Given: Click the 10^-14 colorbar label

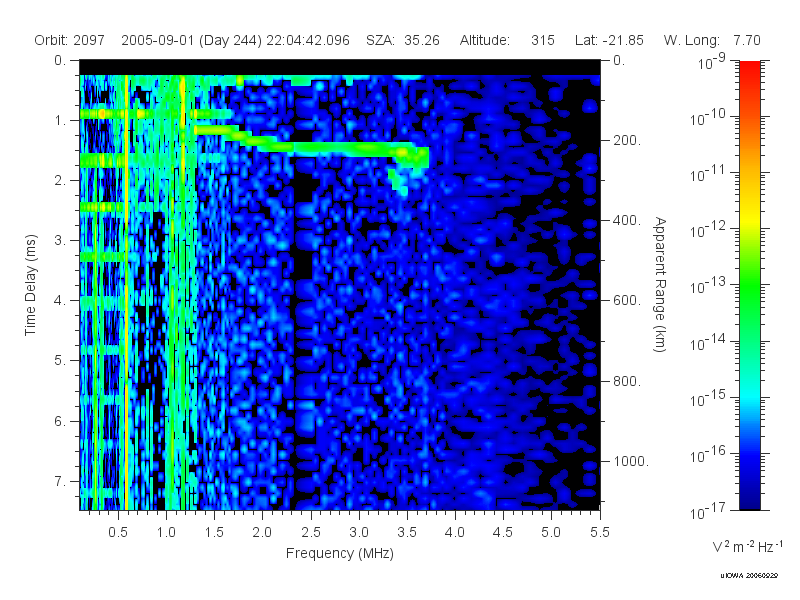Looking at the screenshot, I should (x=707, y=342).
